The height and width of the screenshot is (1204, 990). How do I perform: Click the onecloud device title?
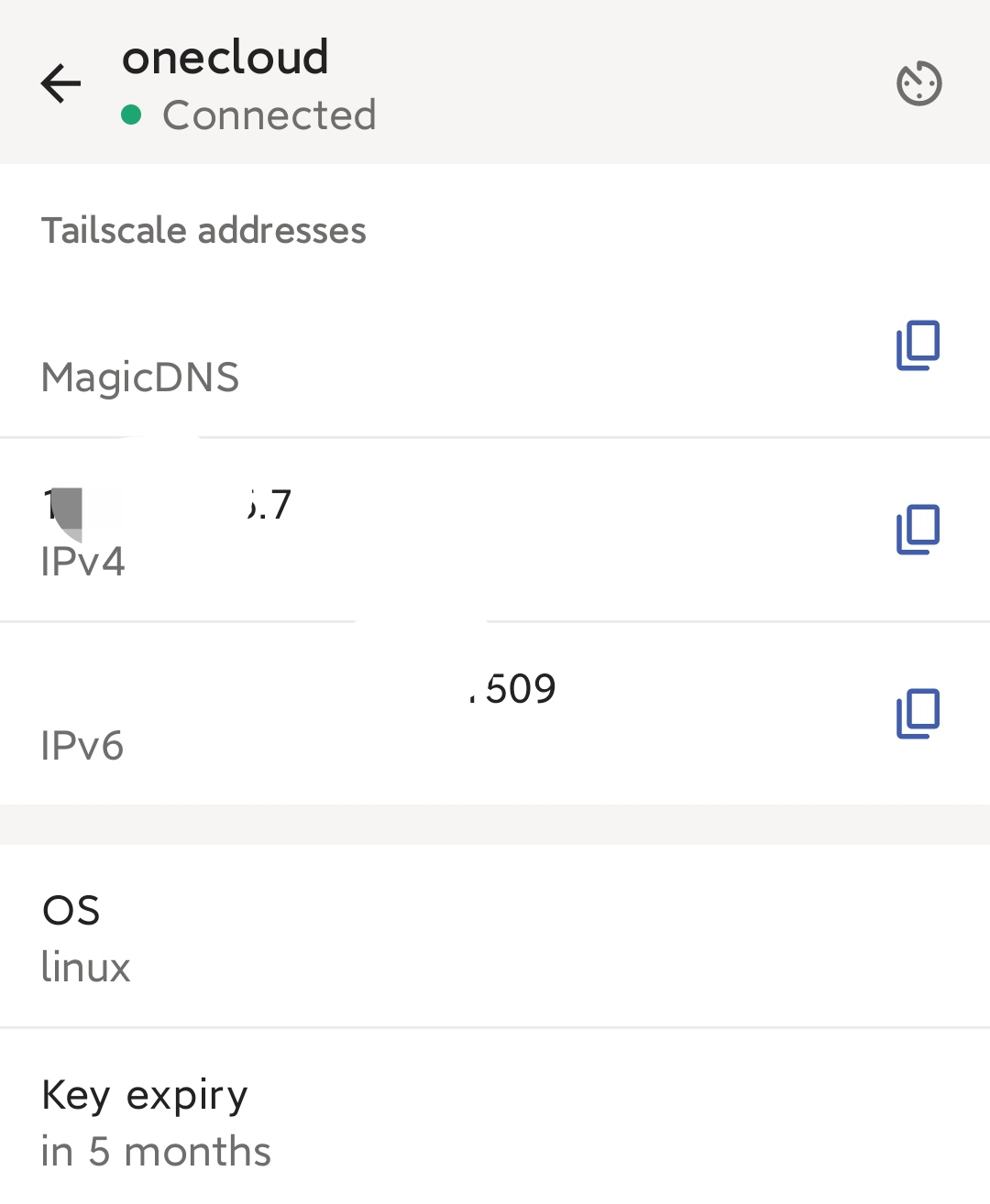pyautogui.click(x=225, y=58)
